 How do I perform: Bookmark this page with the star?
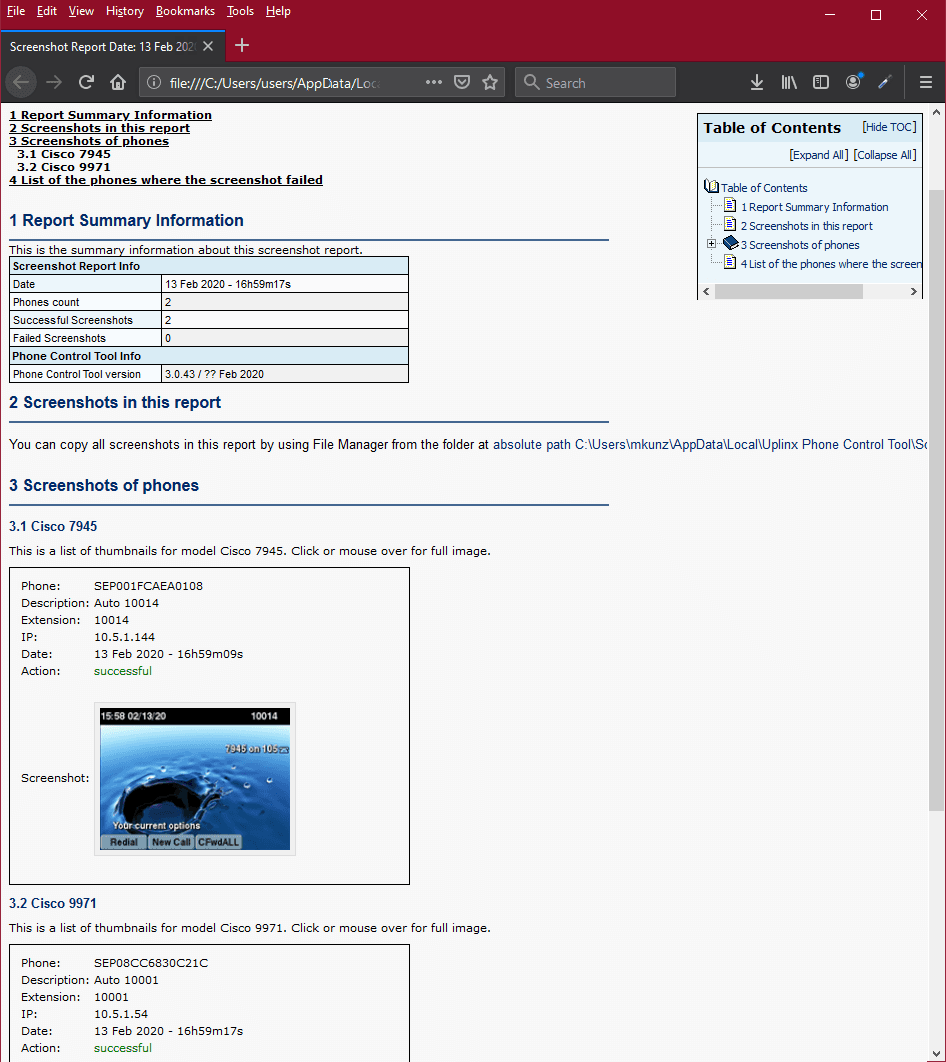tap(490, 83)
